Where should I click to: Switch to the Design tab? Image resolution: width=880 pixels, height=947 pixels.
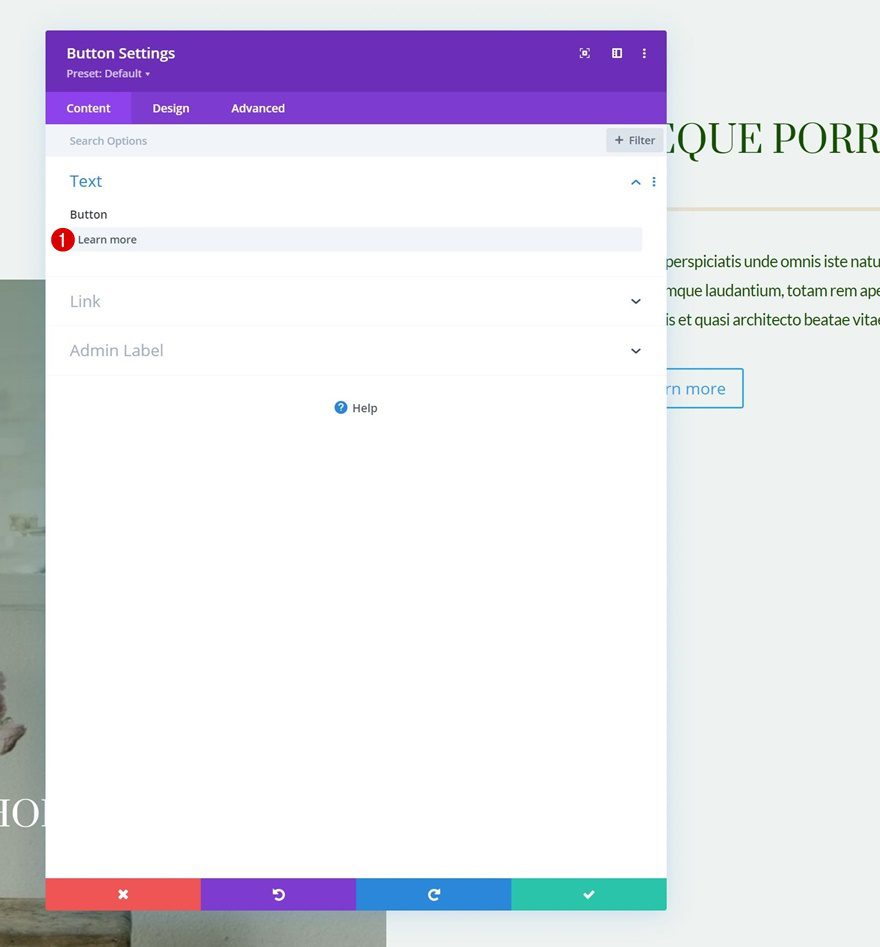pyautogui.click(x=170, y=108)
